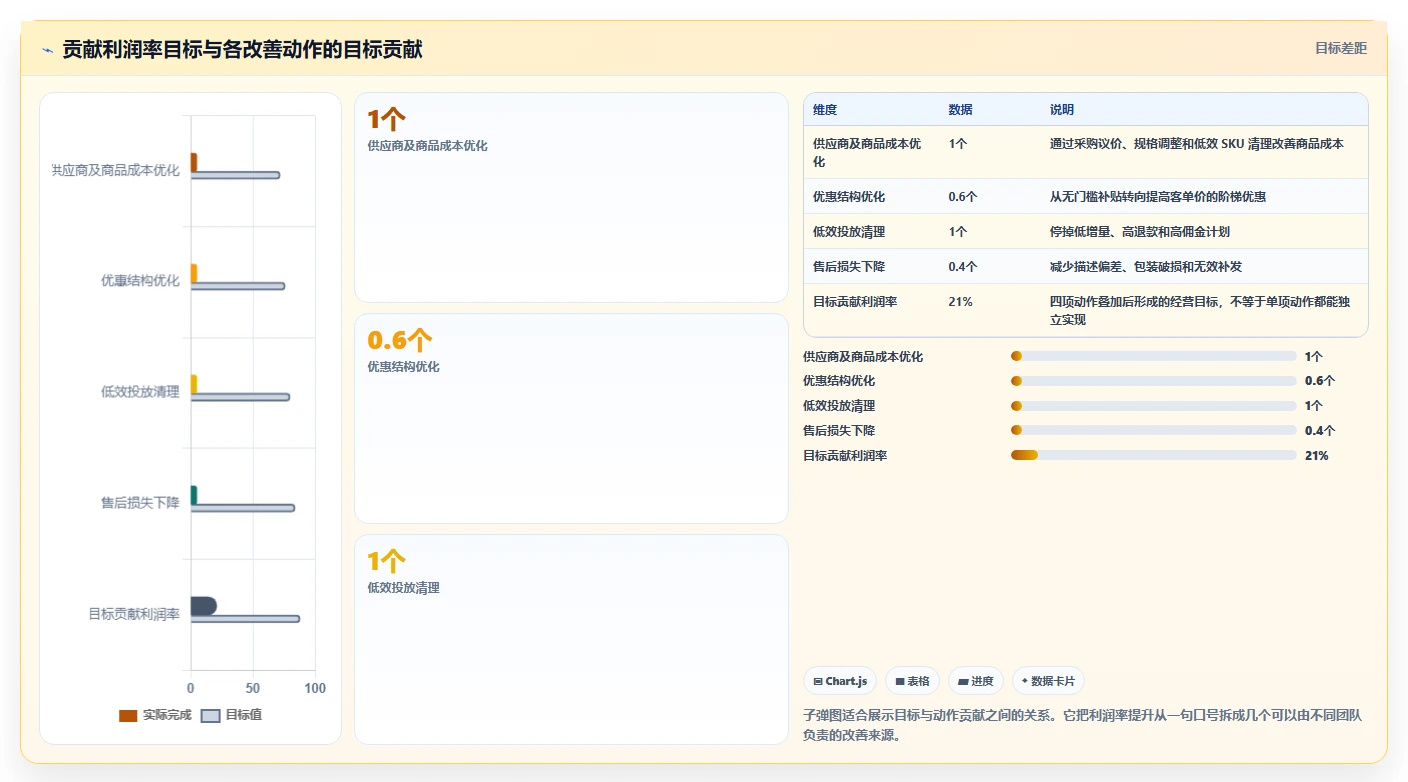Click the page title 贡献利润率目标与各改善动作的目标贡献
Image resolution: width=1408 pixels, height=782 pixels.
(x=242, y=49)
